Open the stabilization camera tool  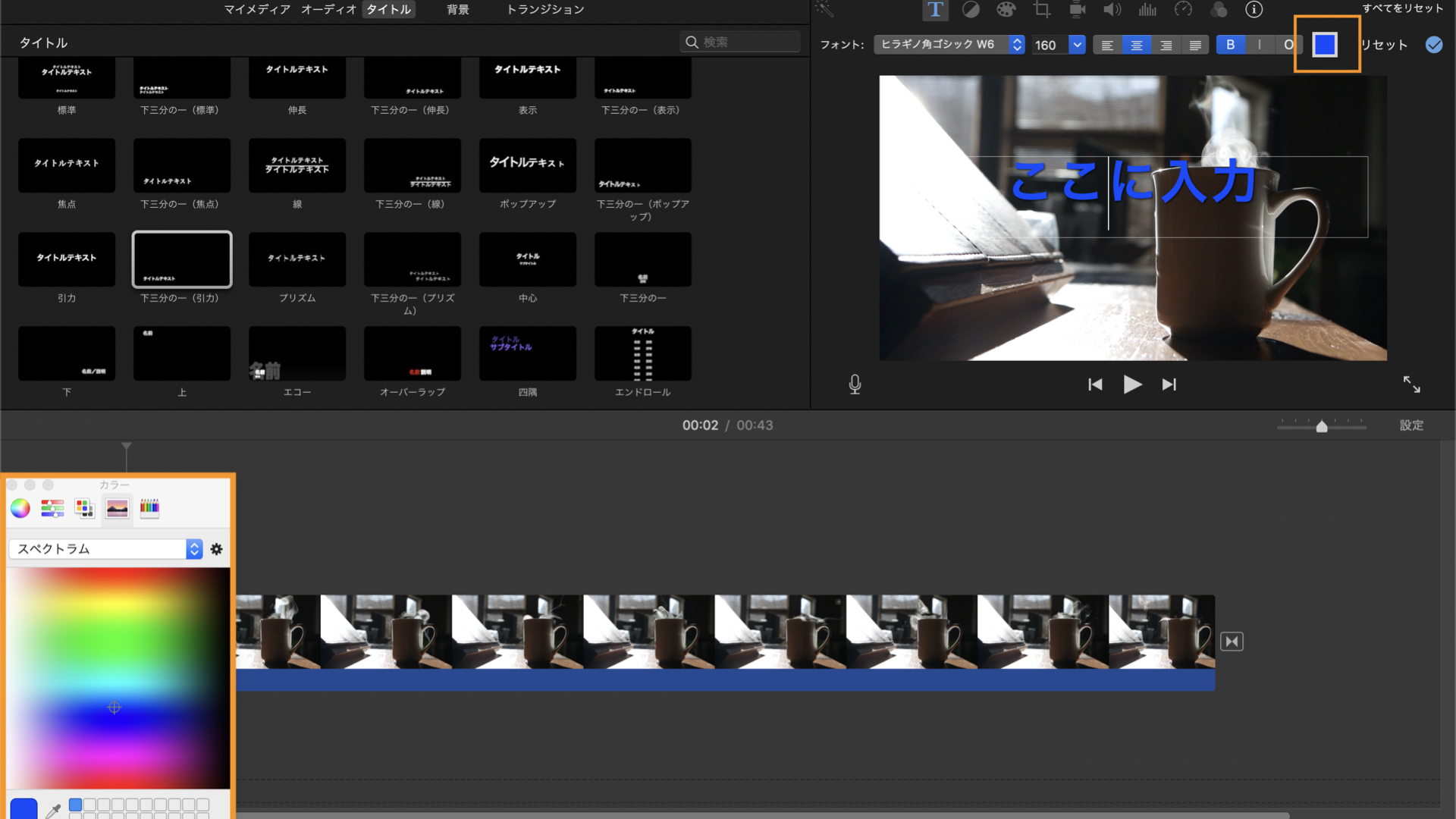(1078, 10)
